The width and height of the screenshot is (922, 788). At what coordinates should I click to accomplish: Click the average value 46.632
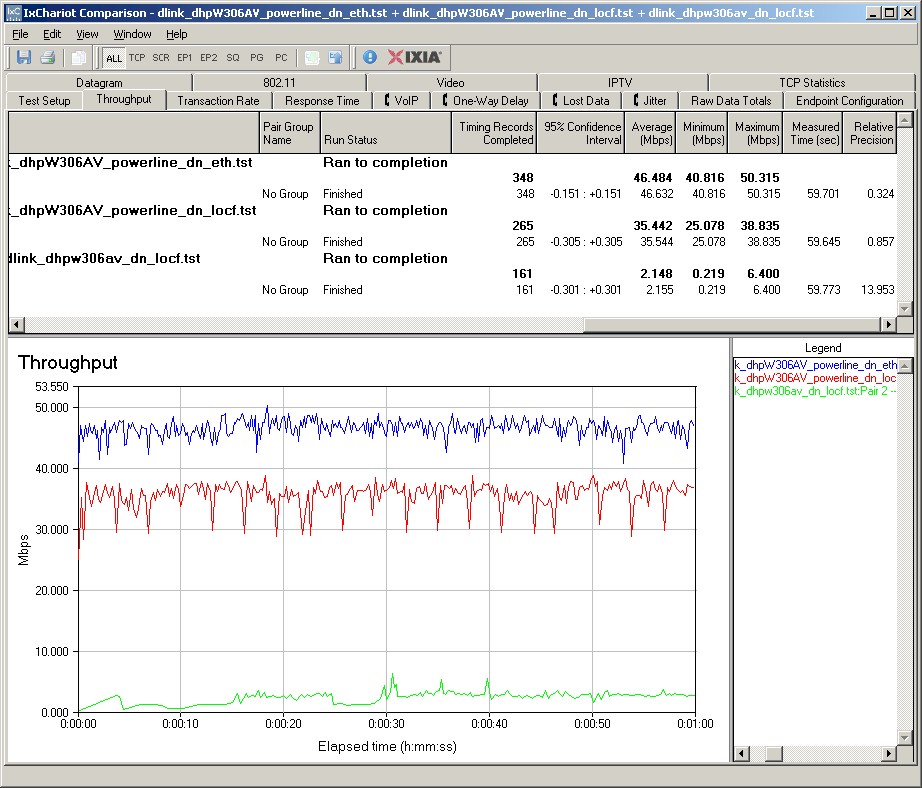pos(657,194)
